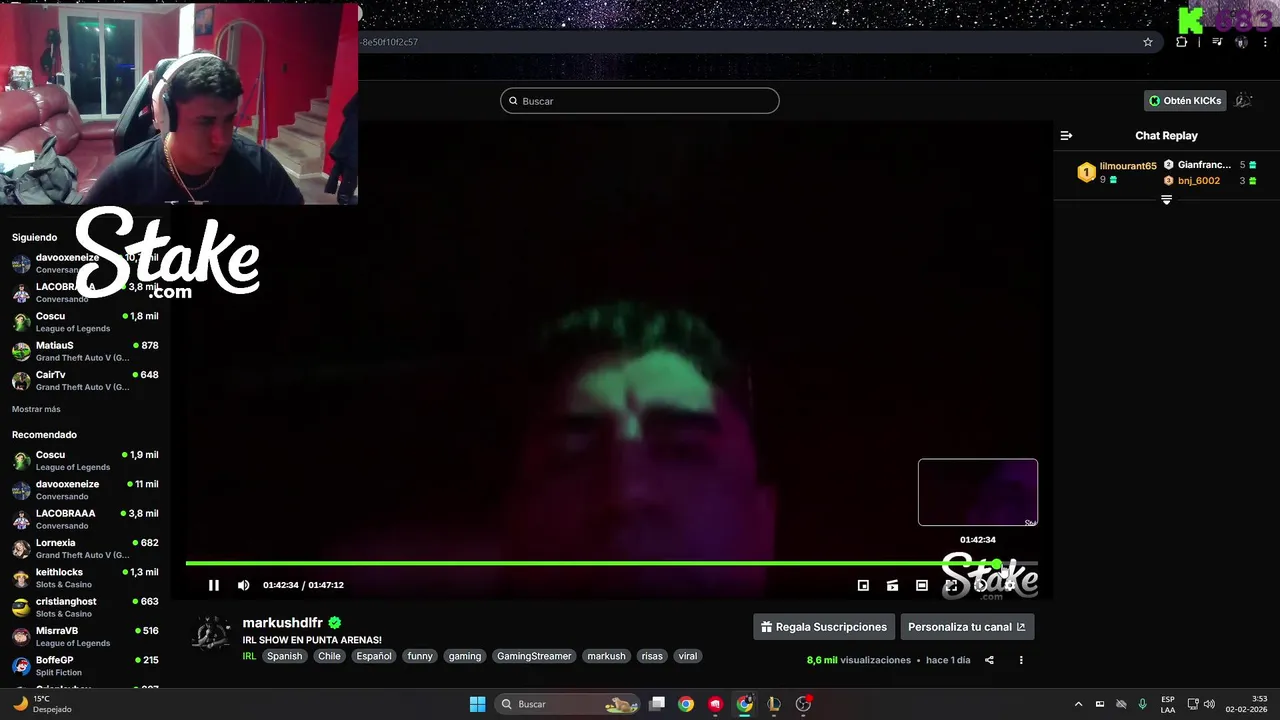Expand the gift leaderboard with the down arrow

tap(1166, 200)
